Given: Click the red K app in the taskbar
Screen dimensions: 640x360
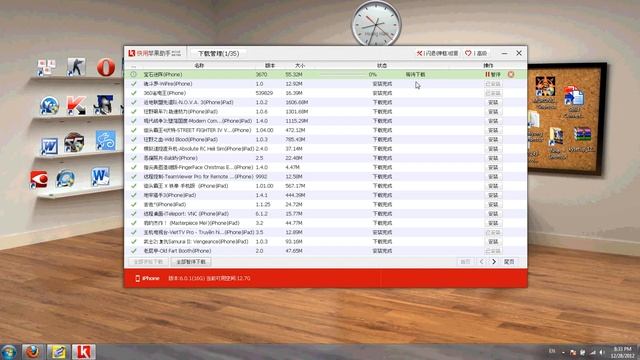Looking at the screenshot, I should (84, 352).
